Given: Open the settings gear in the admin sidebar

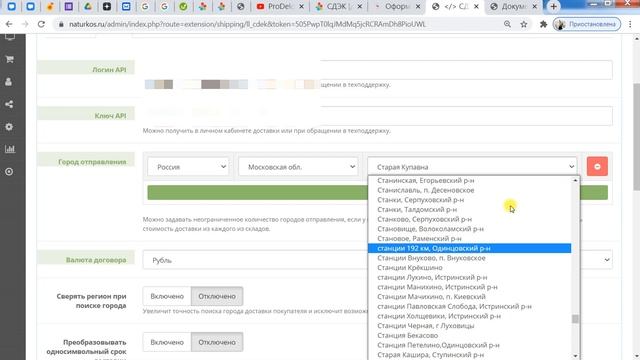Looking at the screenshot, I should [9, 127].
